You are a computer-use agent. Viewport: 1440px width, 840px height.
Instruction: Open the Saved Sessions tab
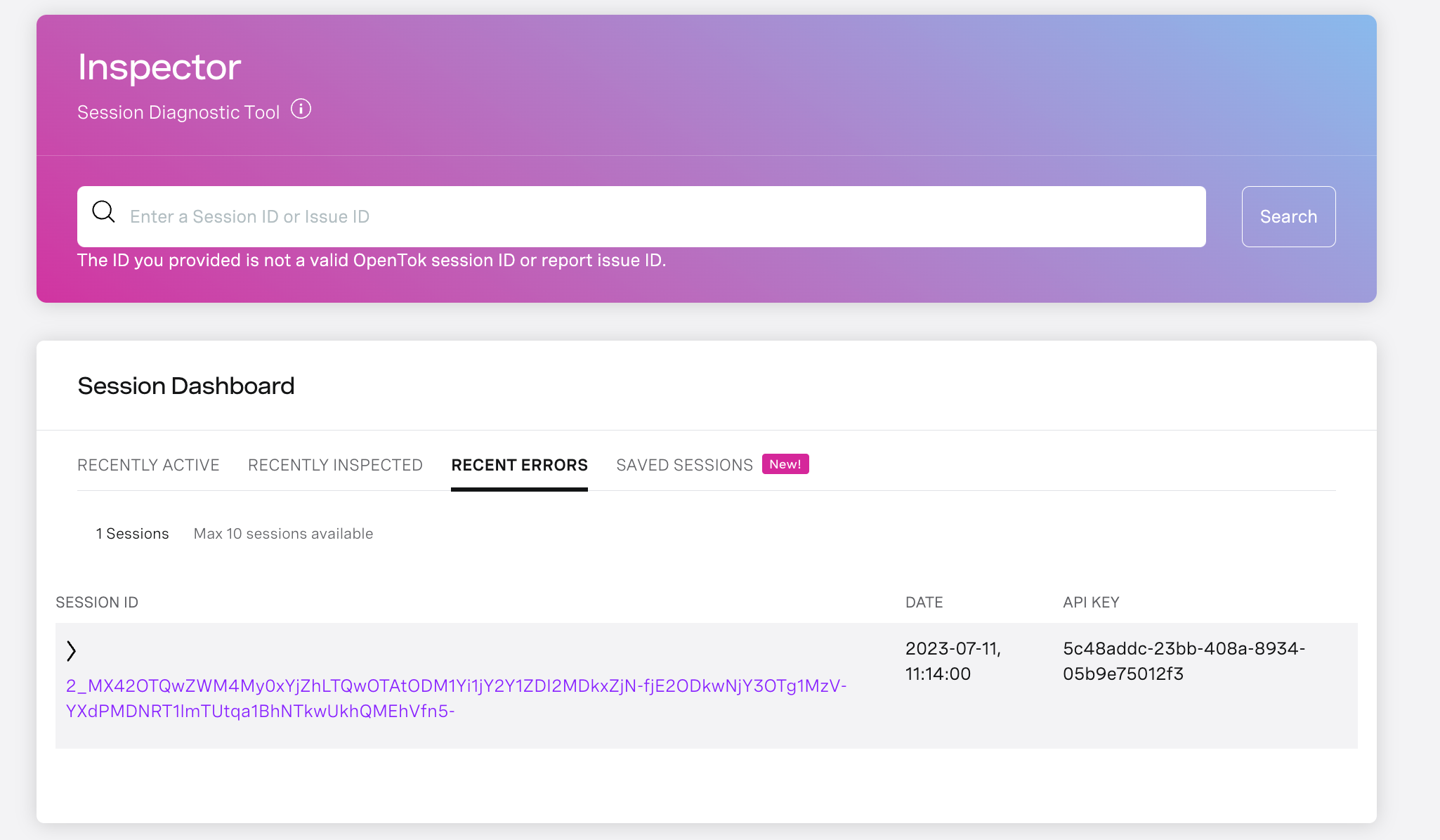pos(683,464)
